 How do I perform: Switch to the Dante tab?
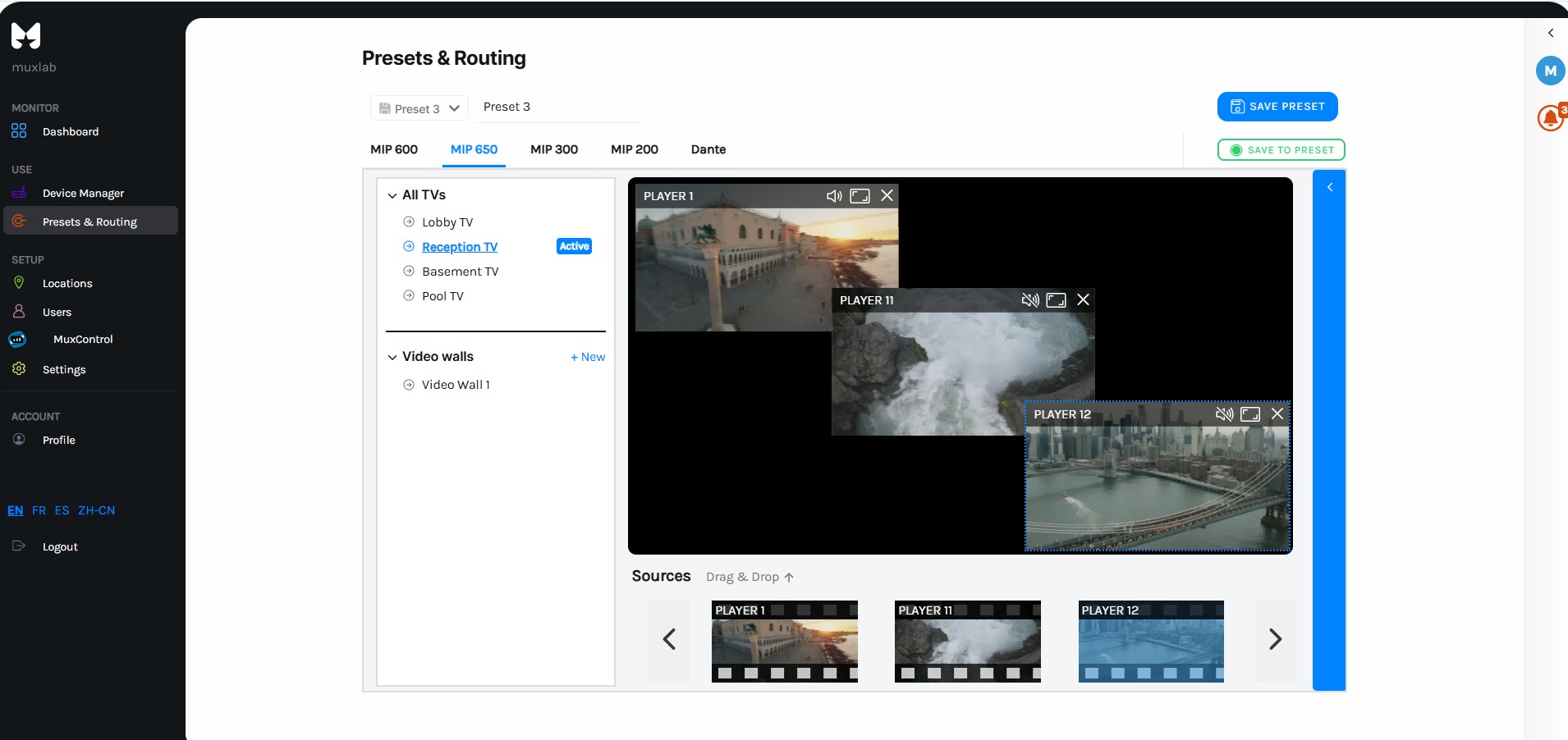(x=708, y=149)
